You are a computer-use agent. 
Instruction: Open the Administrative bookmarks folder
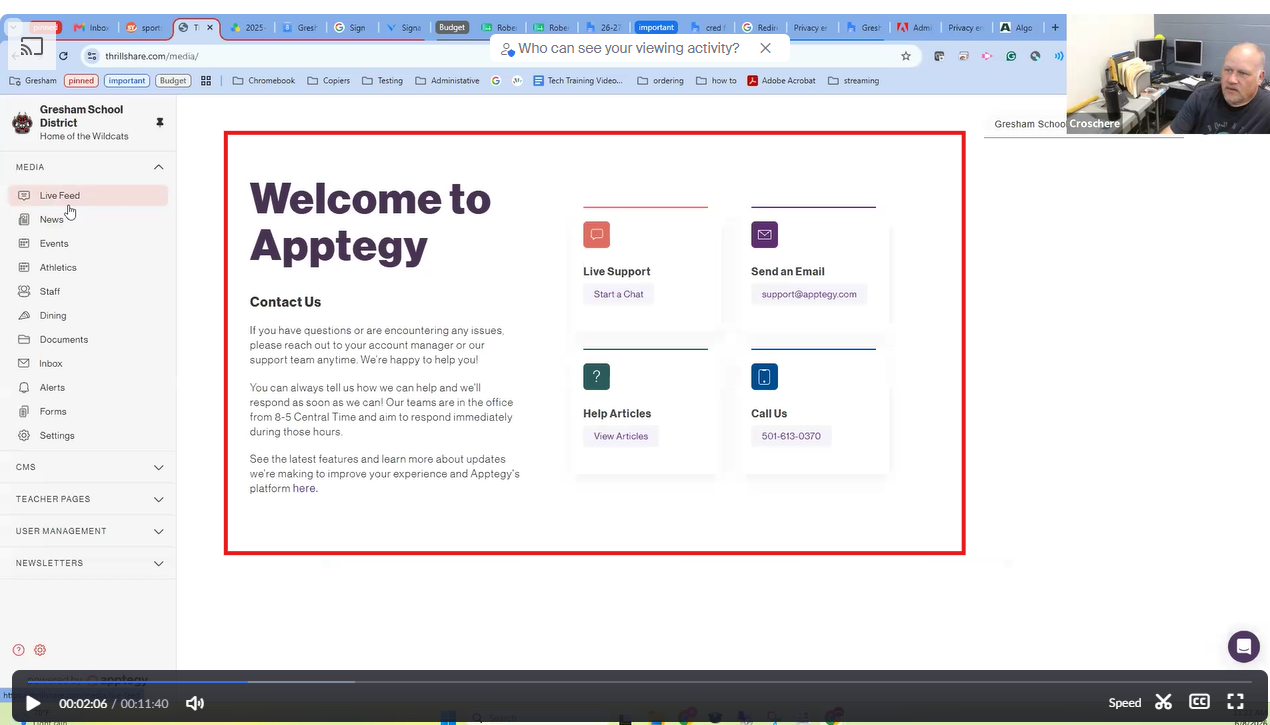pyautogui.click(x=447, y=81)
